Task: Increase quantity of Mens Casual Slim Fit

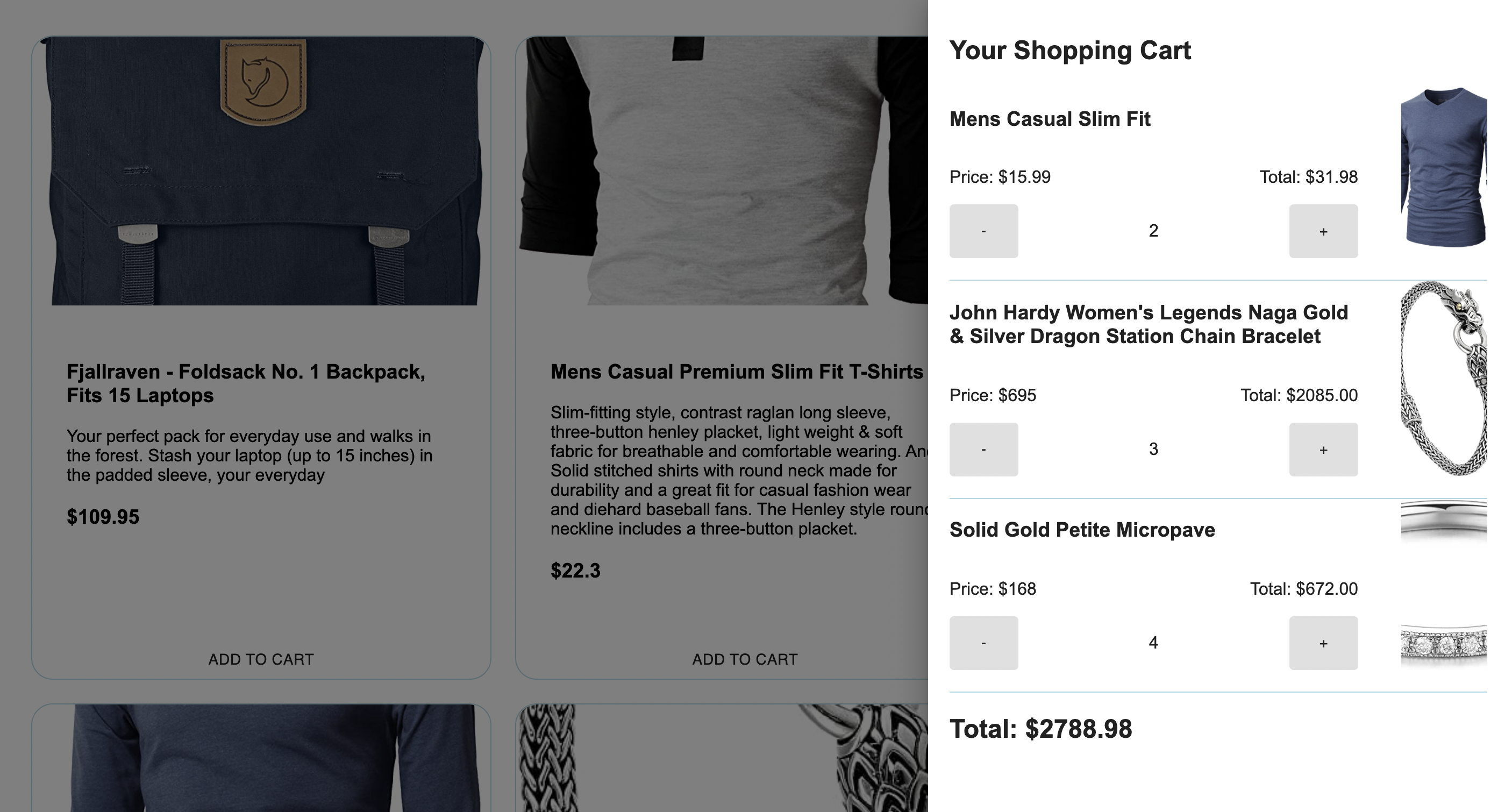Action: coord(1323,231)
